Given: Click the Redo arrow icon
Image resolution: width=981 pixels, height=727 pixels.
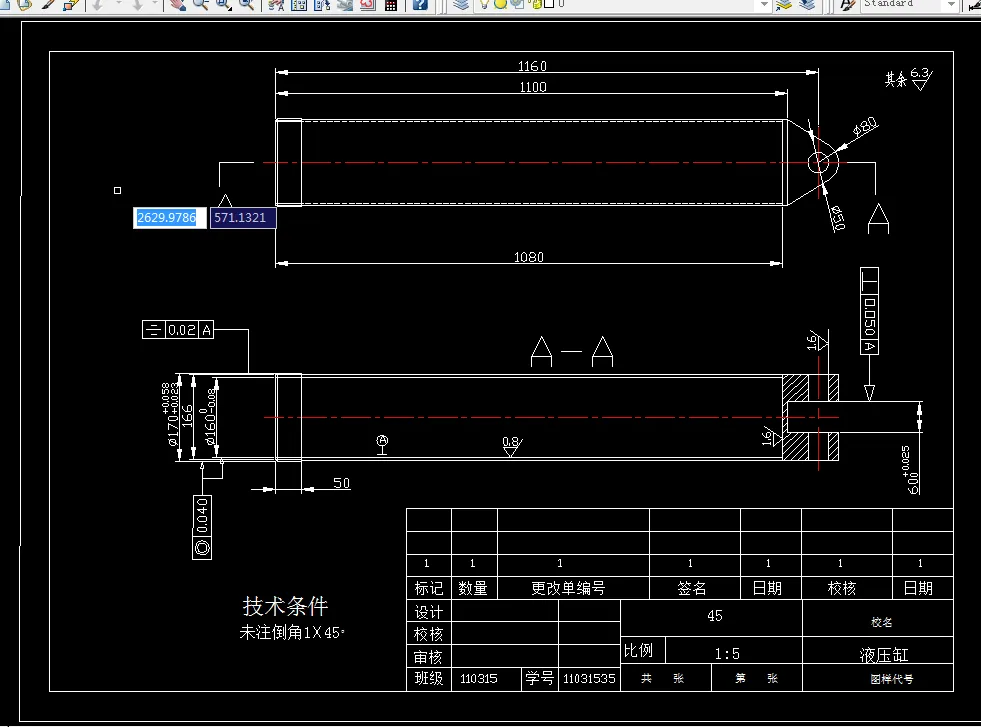Looking at the screenshot, I should [x=138, y=4].
